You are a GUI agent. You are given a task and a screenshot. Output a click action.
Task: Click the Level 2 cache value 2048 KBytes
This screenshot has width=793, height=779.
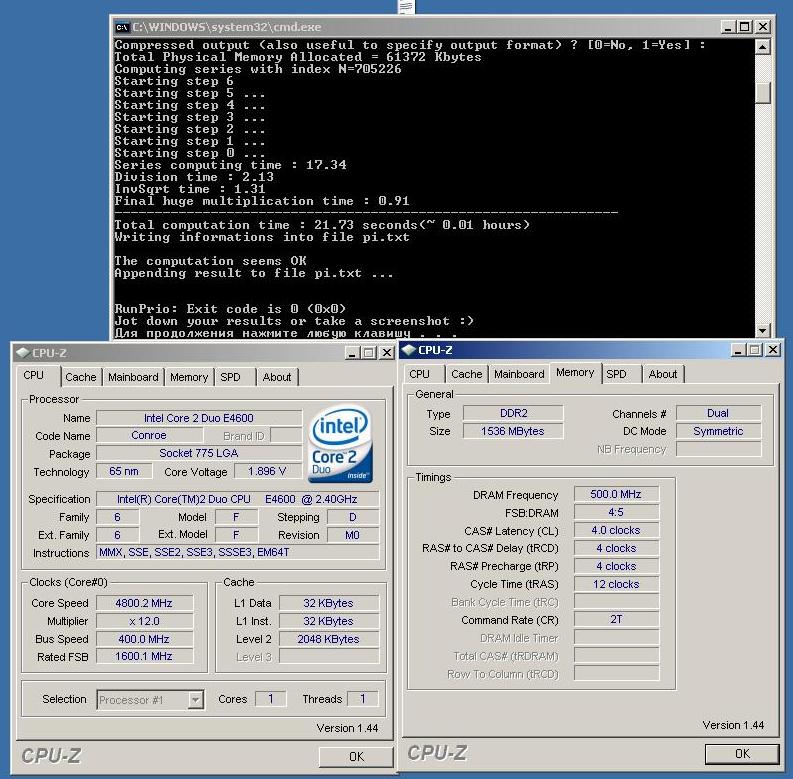[328, 639]
